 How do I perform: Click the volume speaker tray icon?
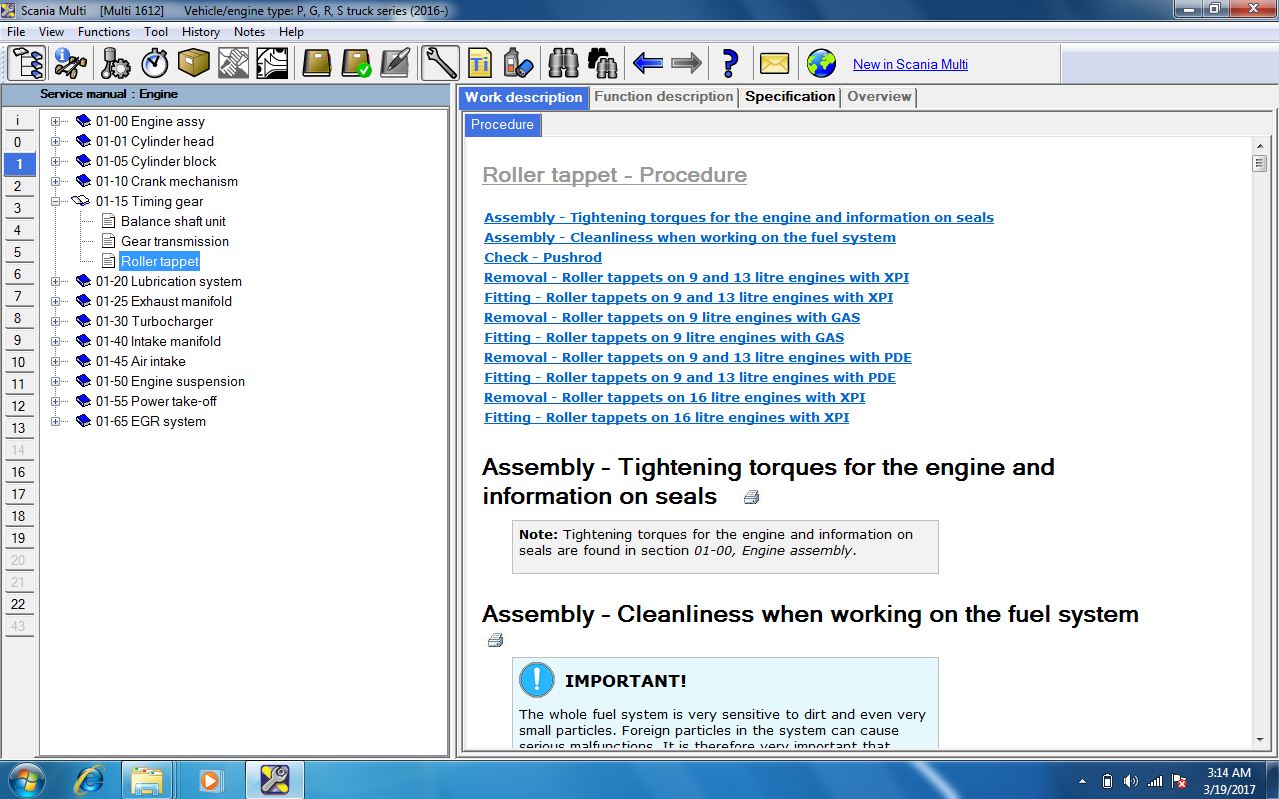(x=1131, y=780)
